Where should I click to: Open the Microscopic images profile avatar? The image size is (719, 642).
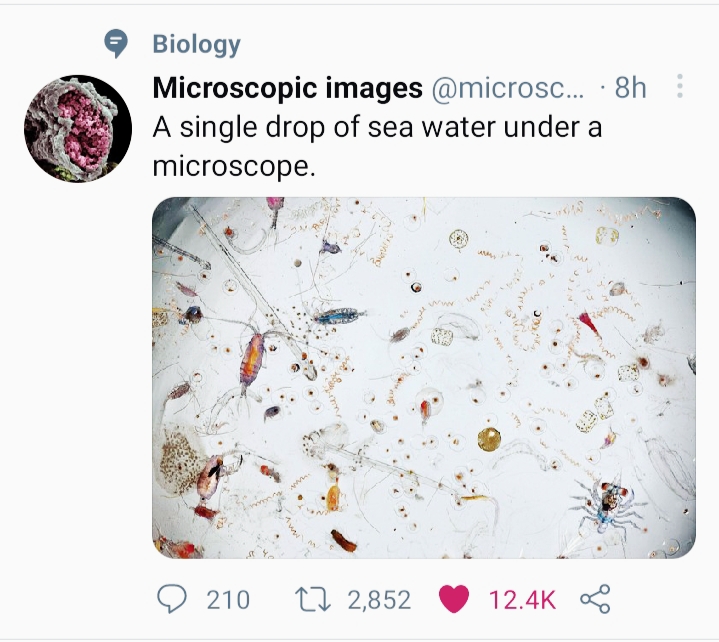(77, 128)
